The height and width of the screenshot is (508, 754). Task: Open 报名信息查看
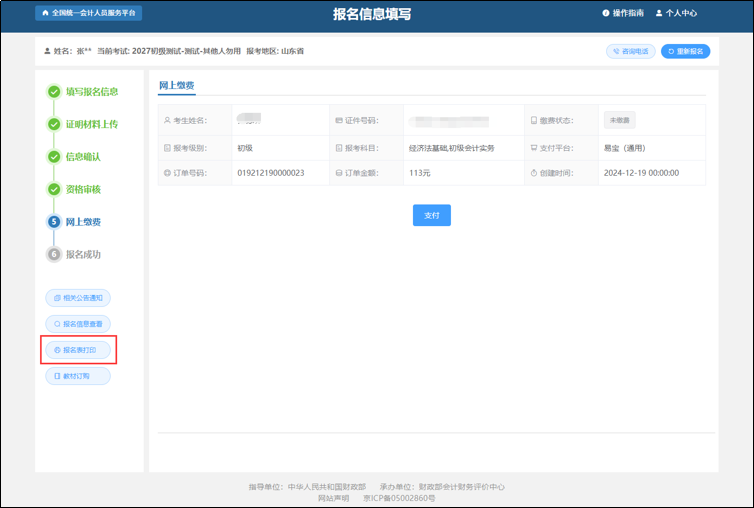tap(78, 324)
